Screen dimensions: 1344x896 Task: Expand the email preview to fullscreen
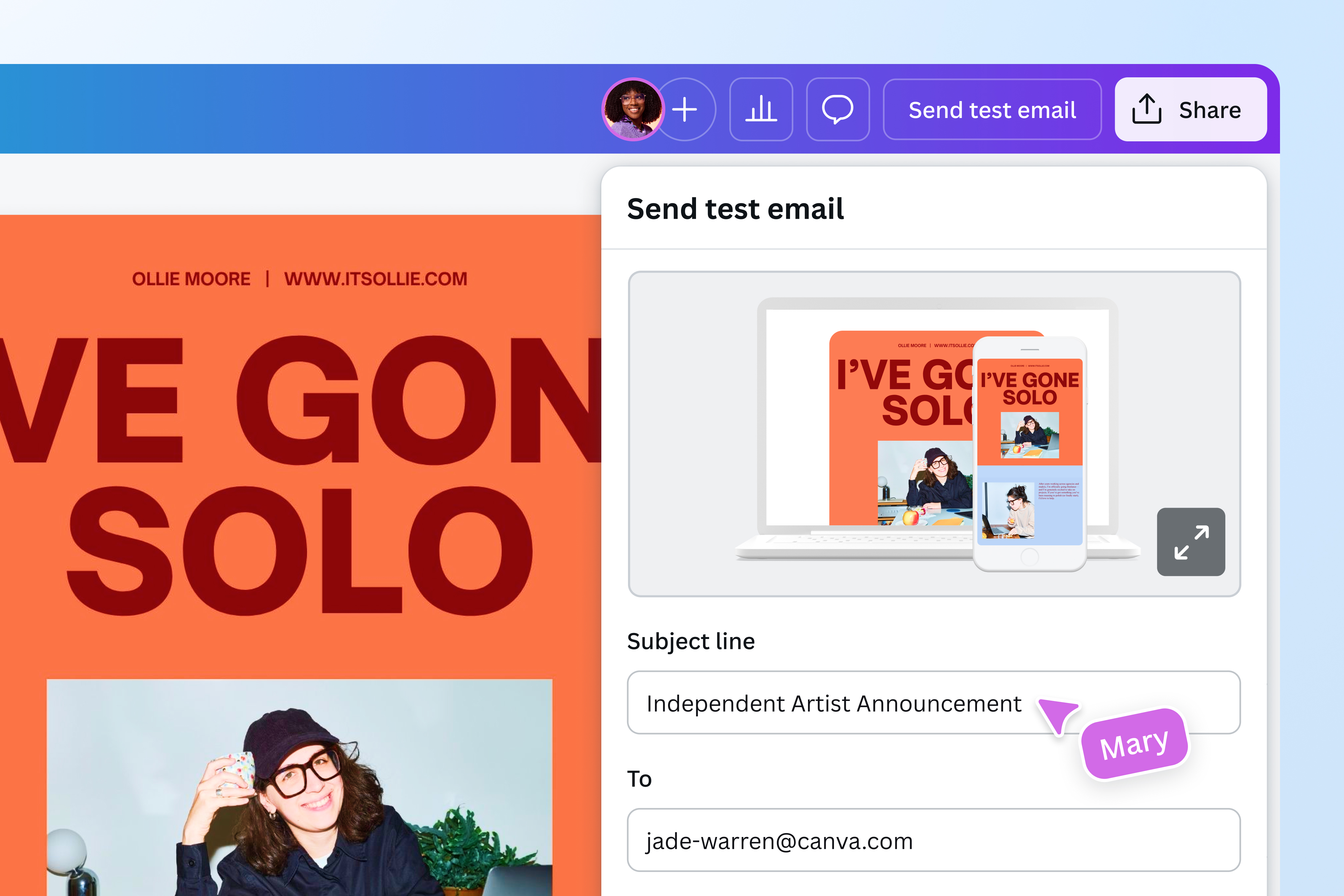(1191, 542)
